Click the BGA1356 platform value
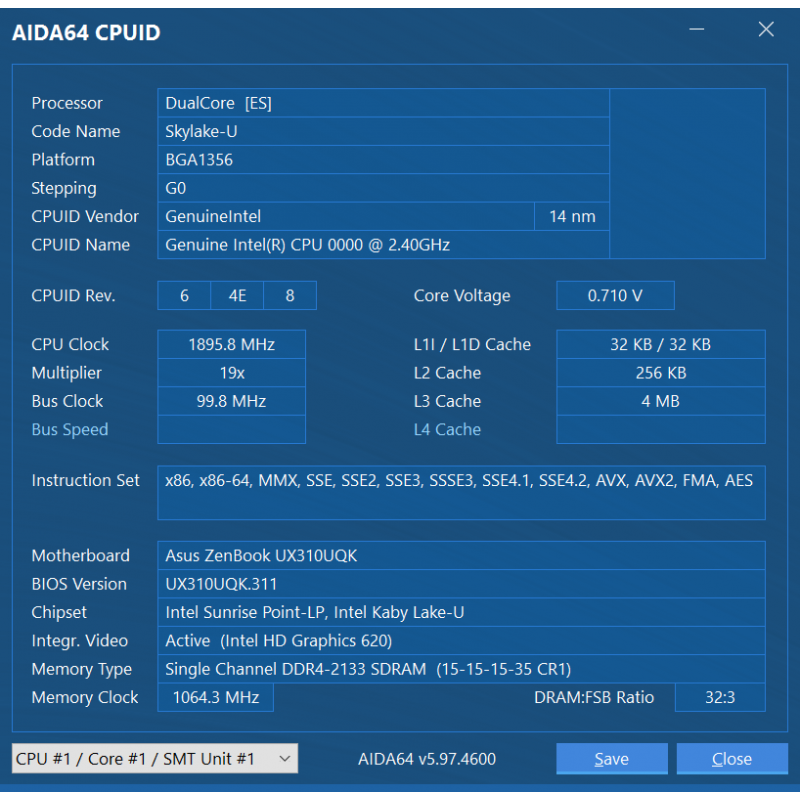 coord(383,160)
